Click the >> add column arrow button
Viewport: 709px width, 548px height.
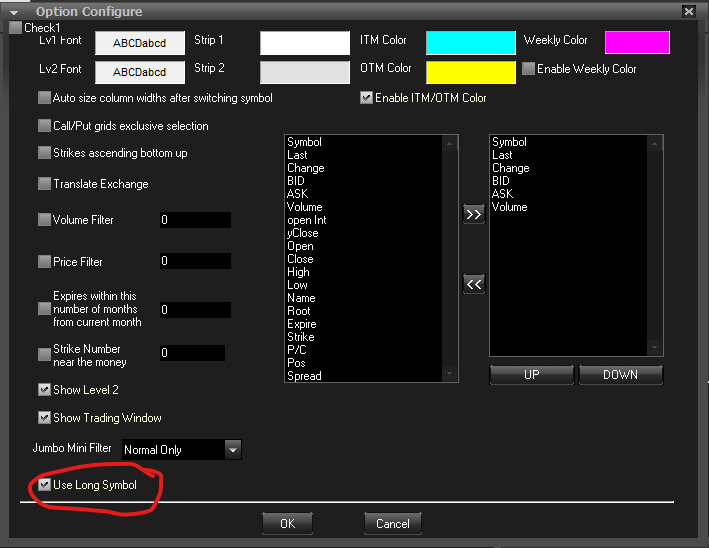pos(474,214)
